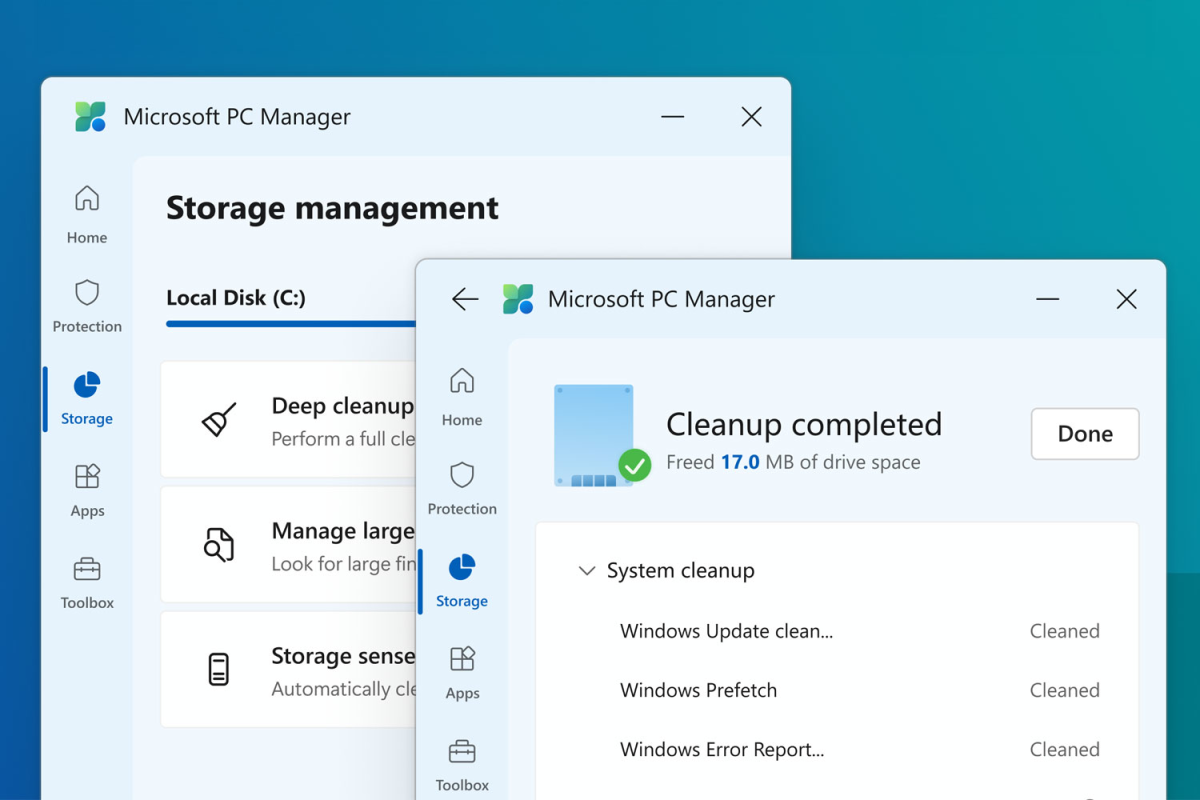This screenshot has height=800, width=1200.
Task: Click Home icon in Storage management window sidebar
Action: coord(87,200)
